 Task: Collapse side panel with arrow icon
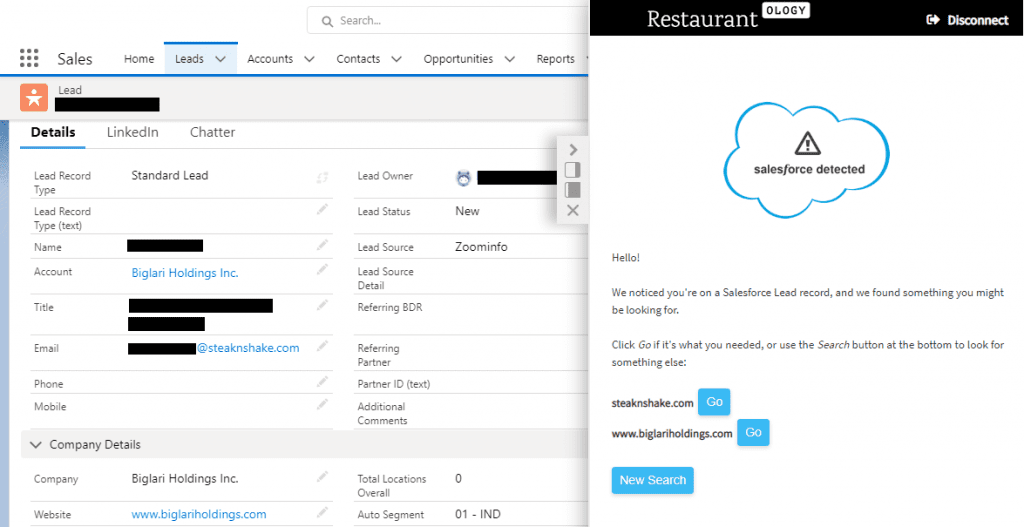click(x=573, y=150)
